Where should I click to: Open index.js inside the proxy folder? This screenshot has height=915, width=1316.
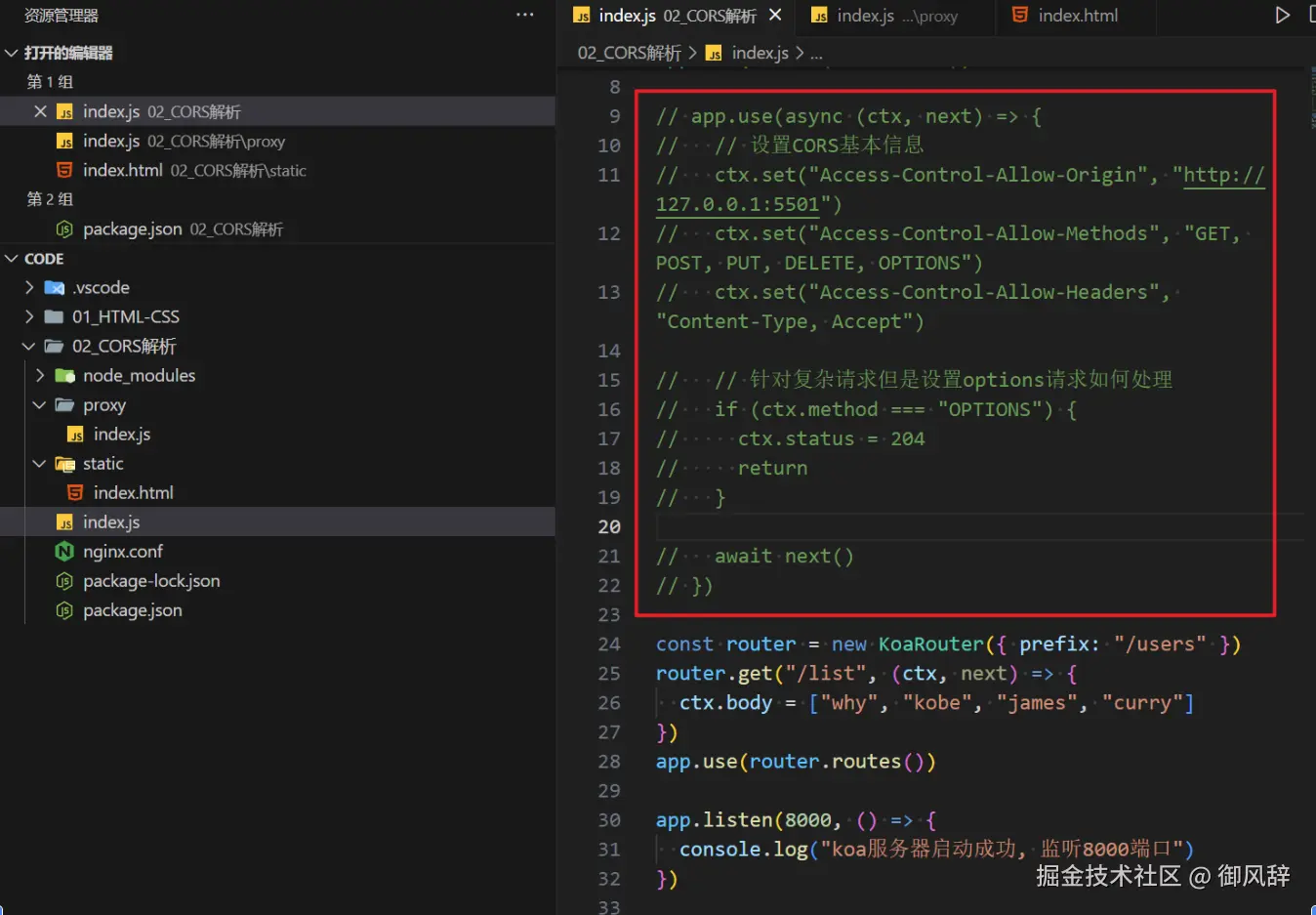point(277,435)
